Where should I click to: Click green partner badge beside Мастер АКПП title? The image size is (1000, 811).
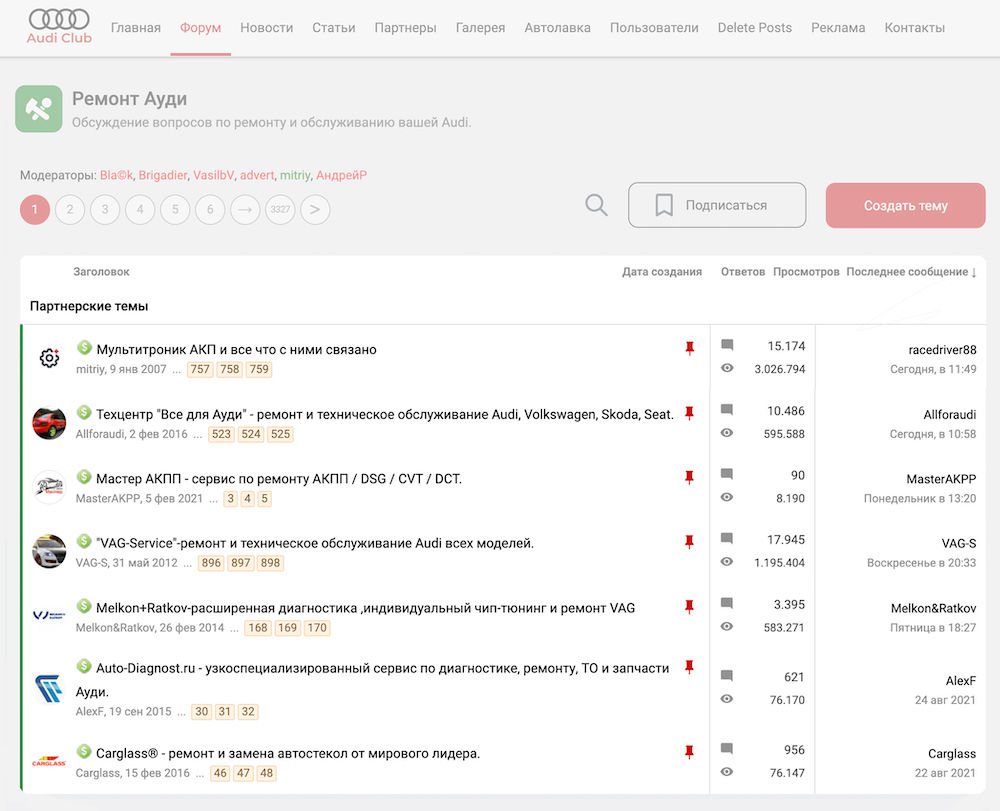click(84, 477)
